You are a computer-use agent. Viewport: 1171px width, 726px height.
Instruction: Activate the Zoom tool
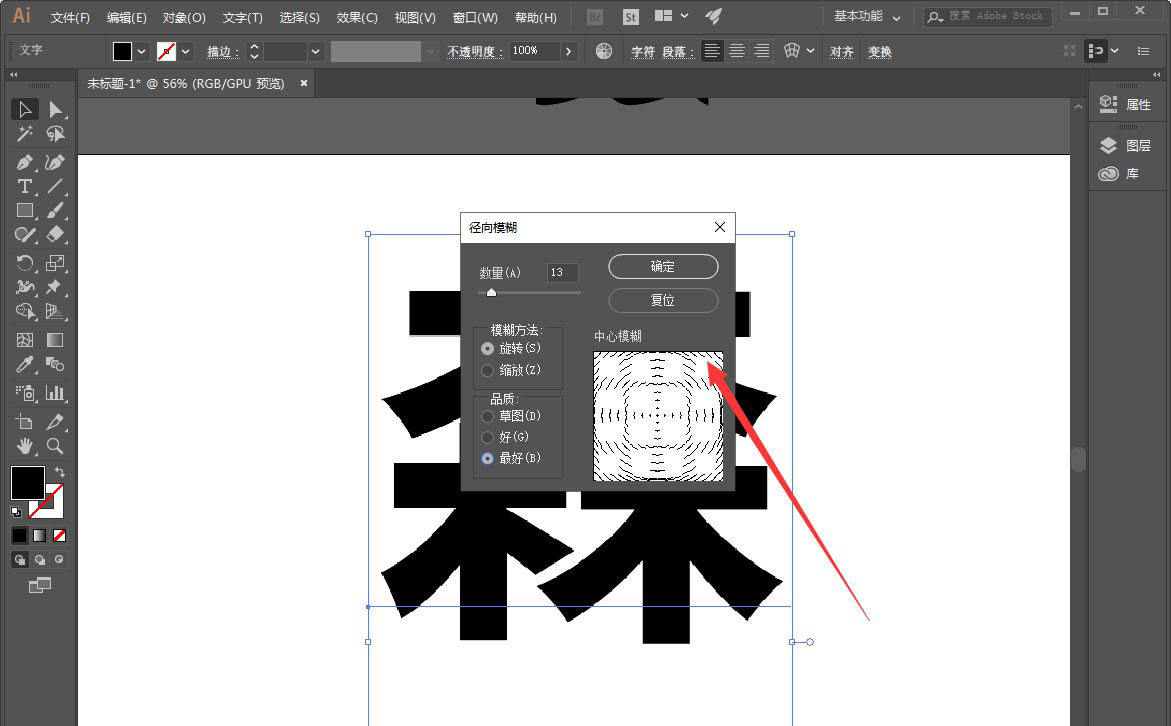point(55,446)
